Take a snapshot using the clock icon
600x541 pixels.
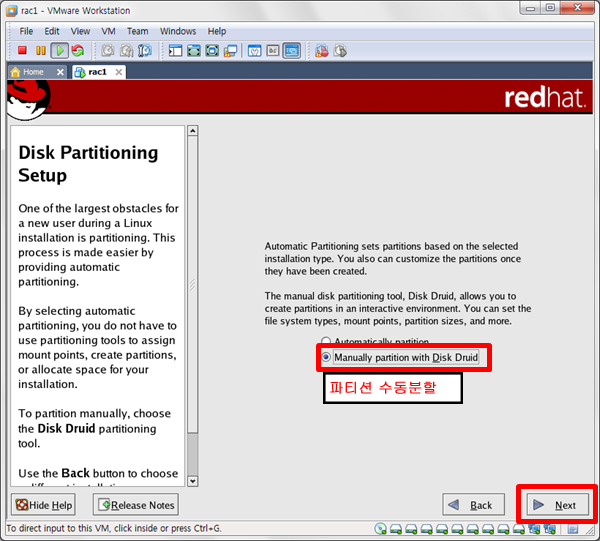(x=108, y=51)
